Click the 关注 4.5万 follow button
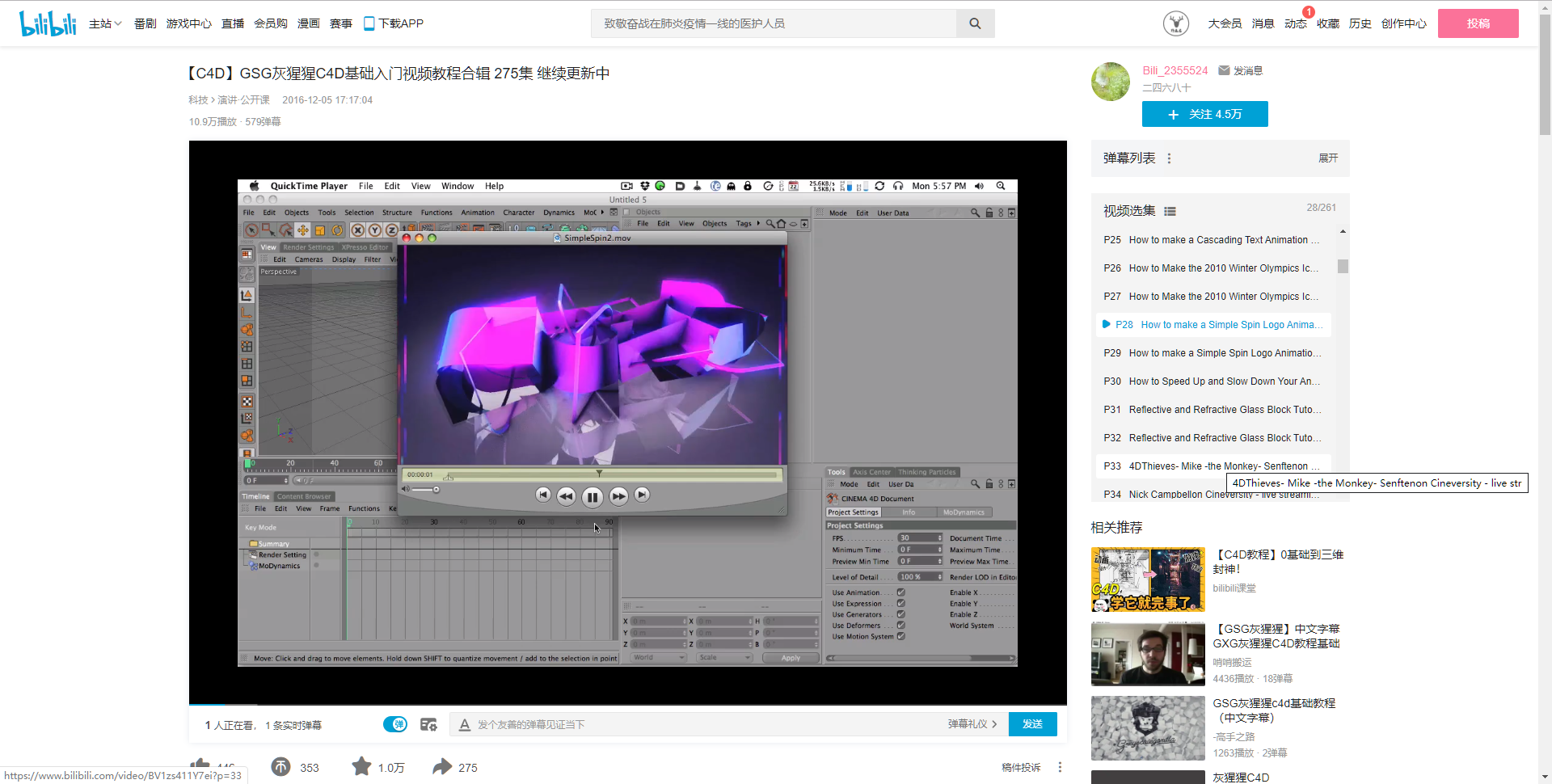Screen dimensions: 1552x784 pyautogui.click(x=1204, y=114)
